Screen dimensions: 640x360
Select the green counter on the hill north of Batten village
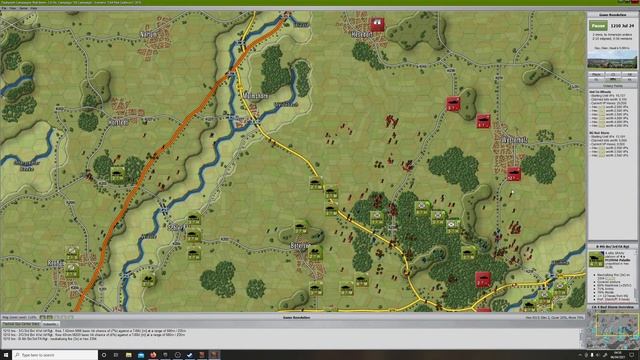coord(301,228)
